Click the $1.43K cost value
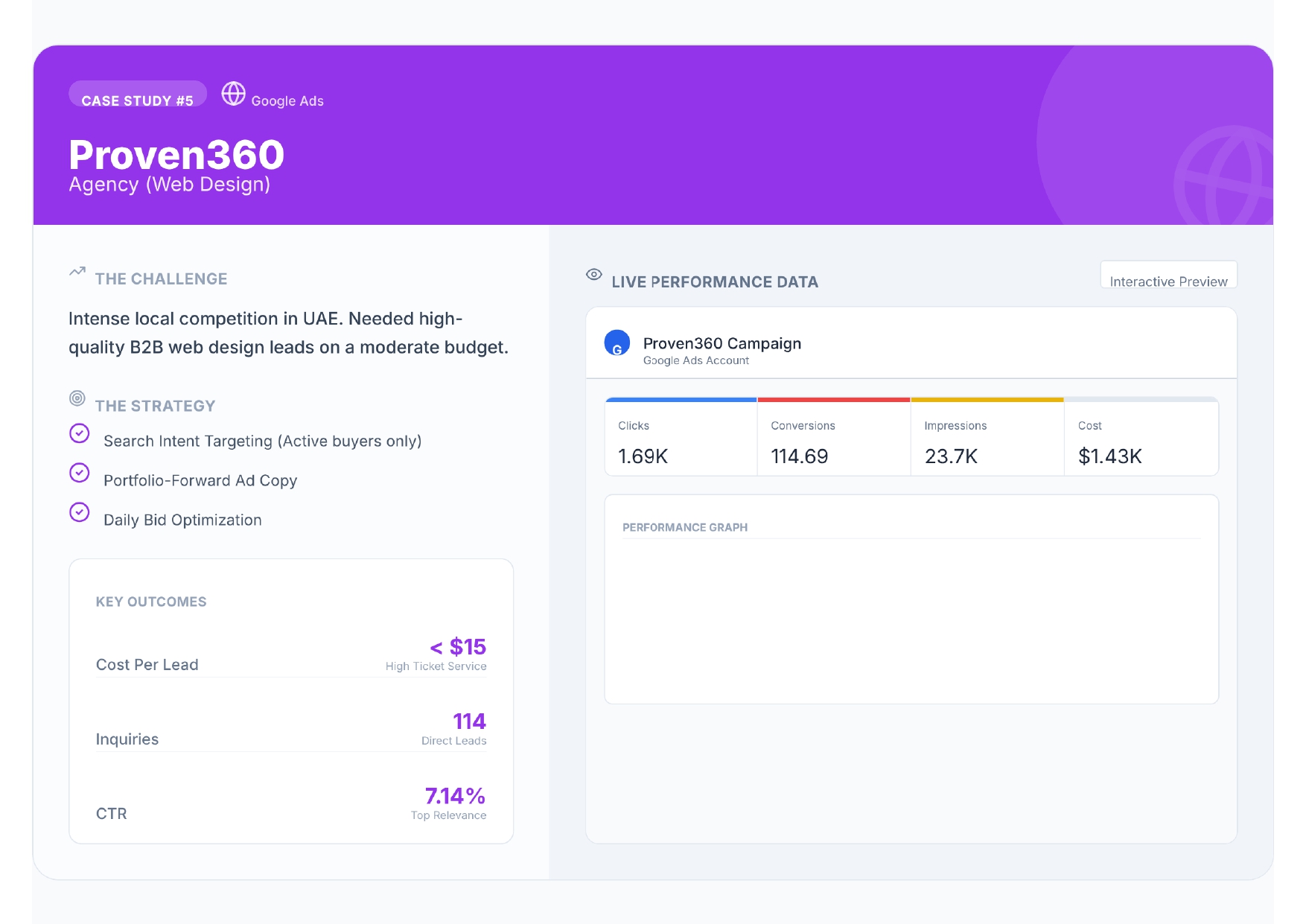The width and height of the screenshot is (1306, 924). tap(1110, 456)
